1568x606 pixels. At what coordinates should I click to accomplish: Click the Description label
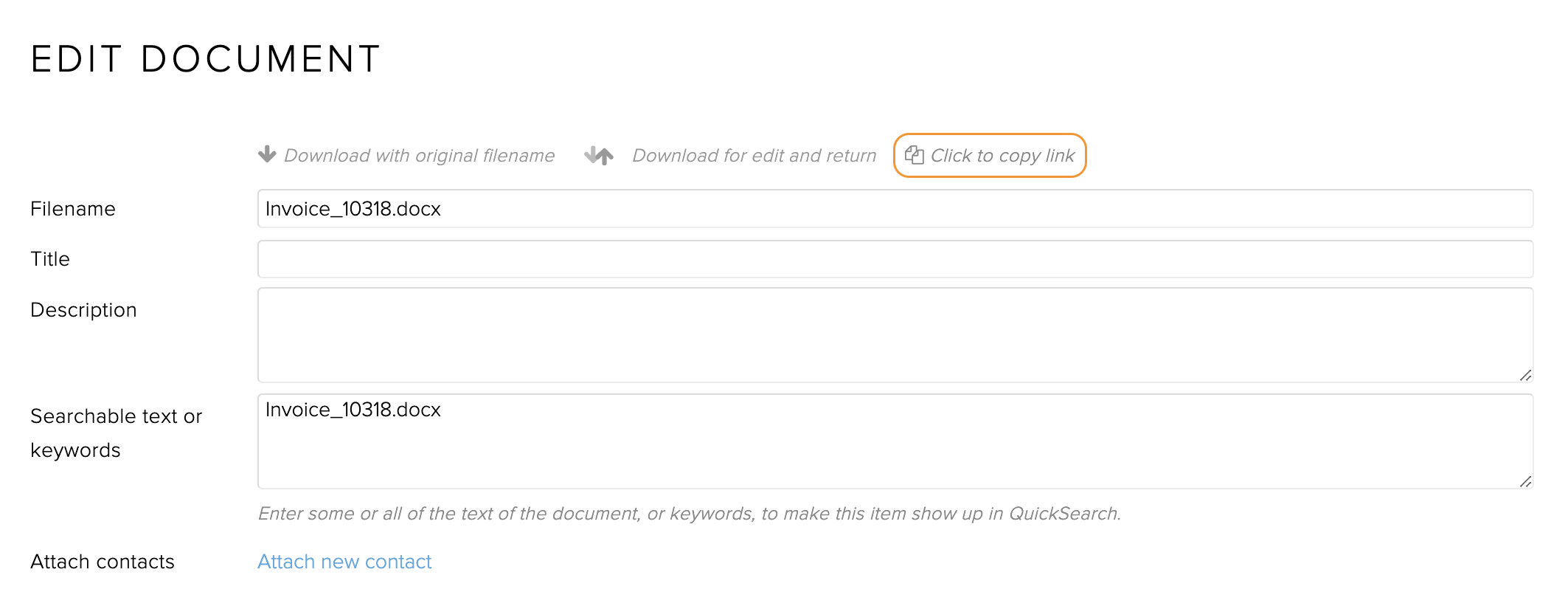[83, 310]
